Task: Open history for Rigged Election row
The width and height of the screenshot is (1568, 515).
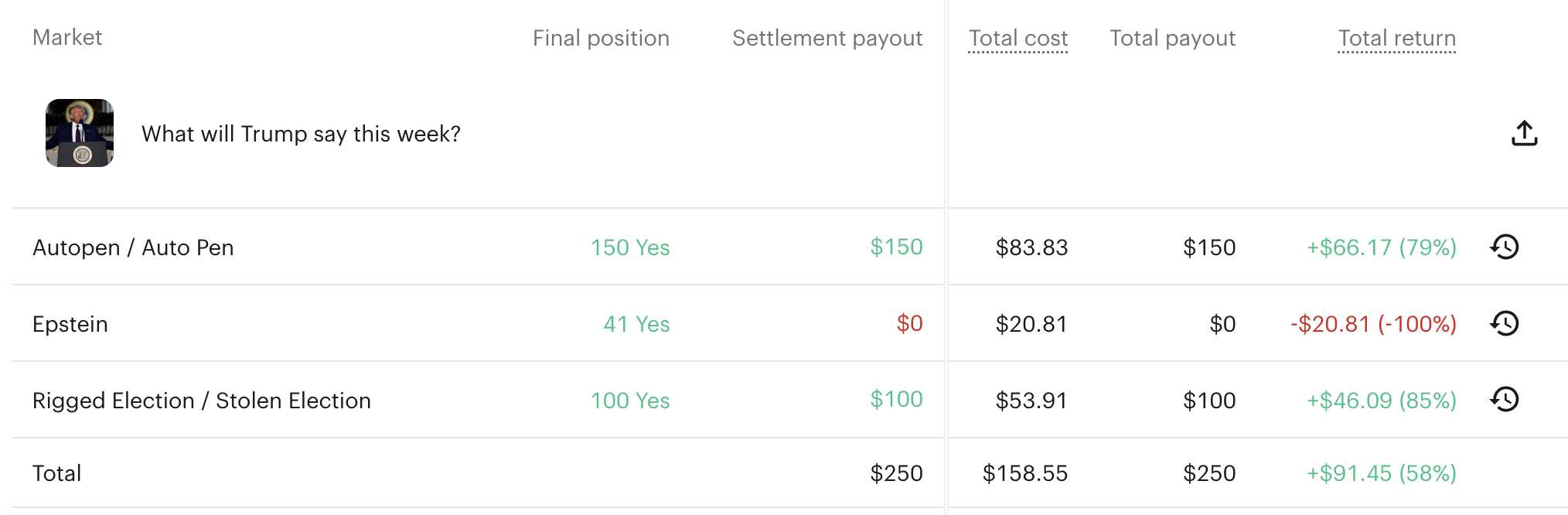Action: click(x=1504, y=399)
